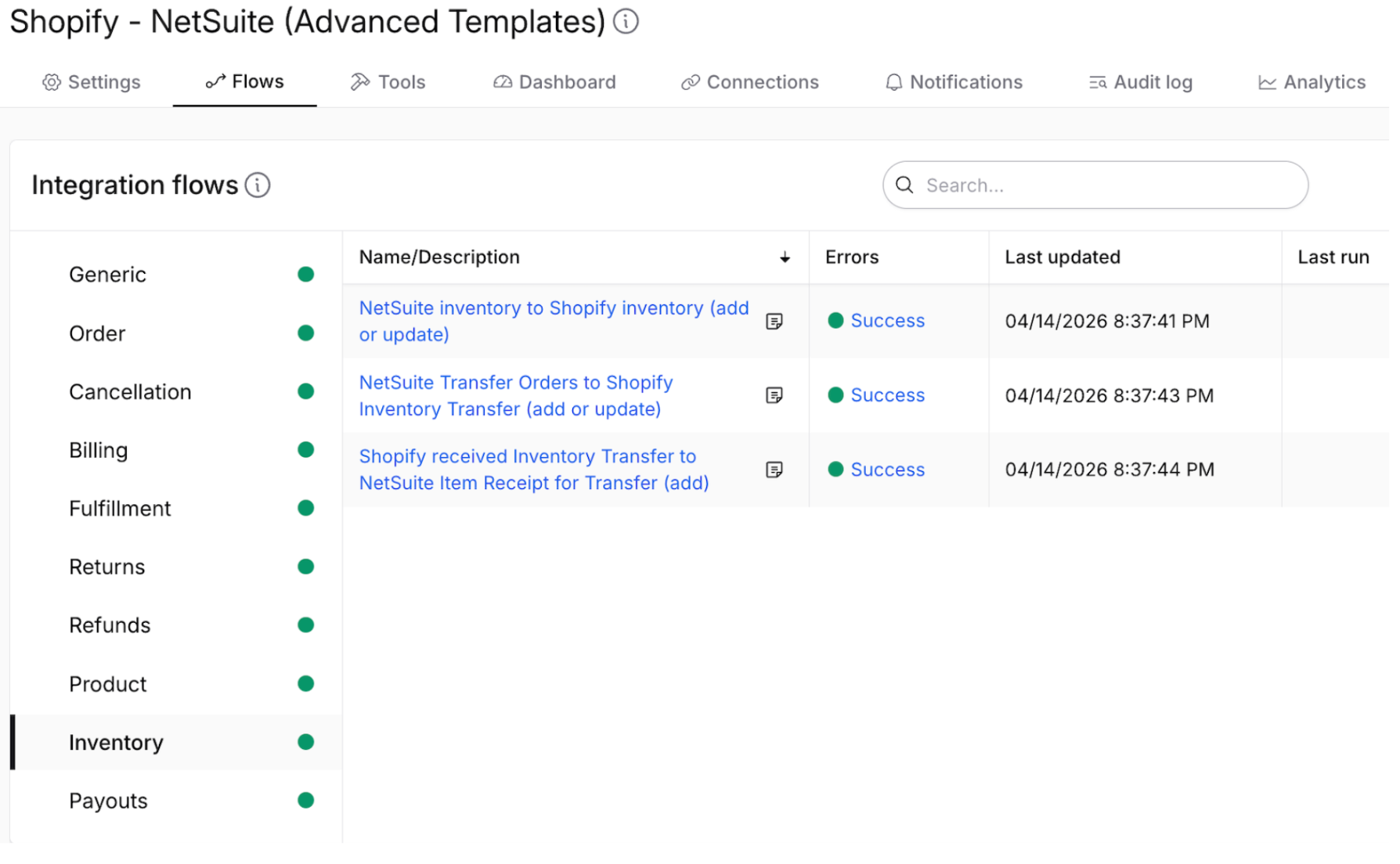Click green status dot for Generic group
The width and height of the screenshot is (1400, 864).
click(306, 274)
